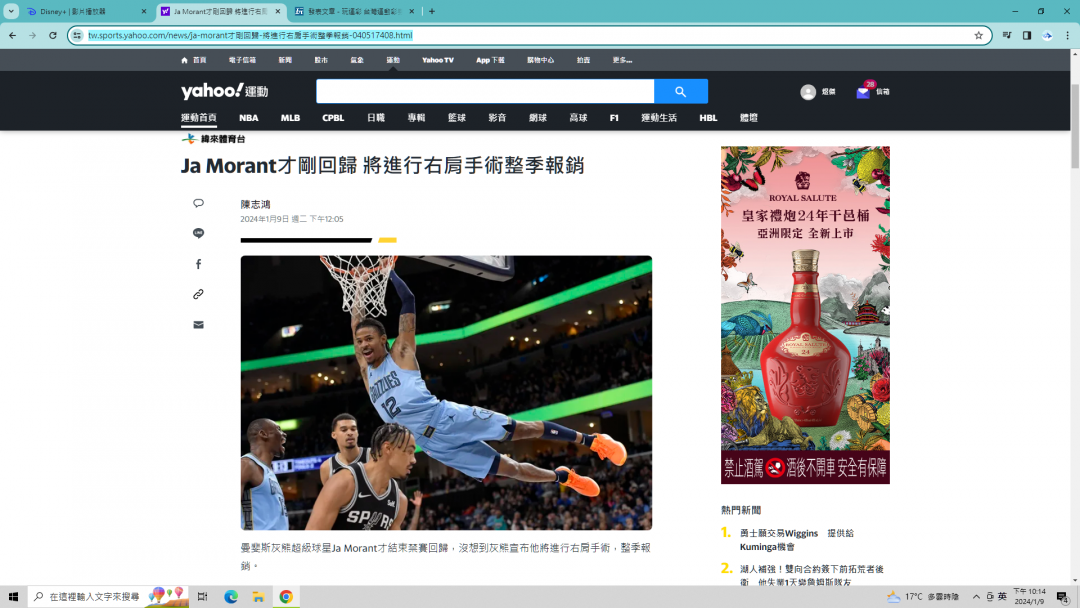Image resolution: width=1080 pixels, height=608 pixels.
Task: Click the Ja Morant dunk photo
Action: (446, 392)
